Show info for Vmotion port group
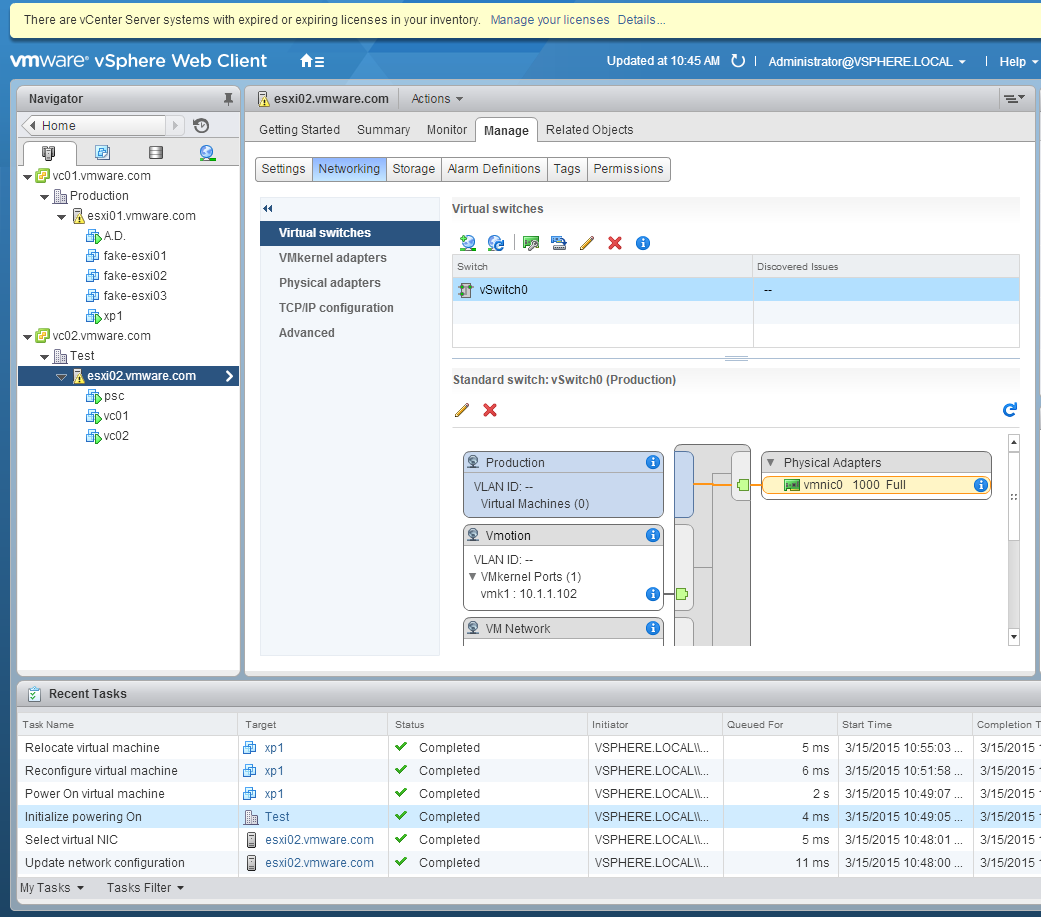This screenshot has width=1041, height=917. tap(653, 535)
